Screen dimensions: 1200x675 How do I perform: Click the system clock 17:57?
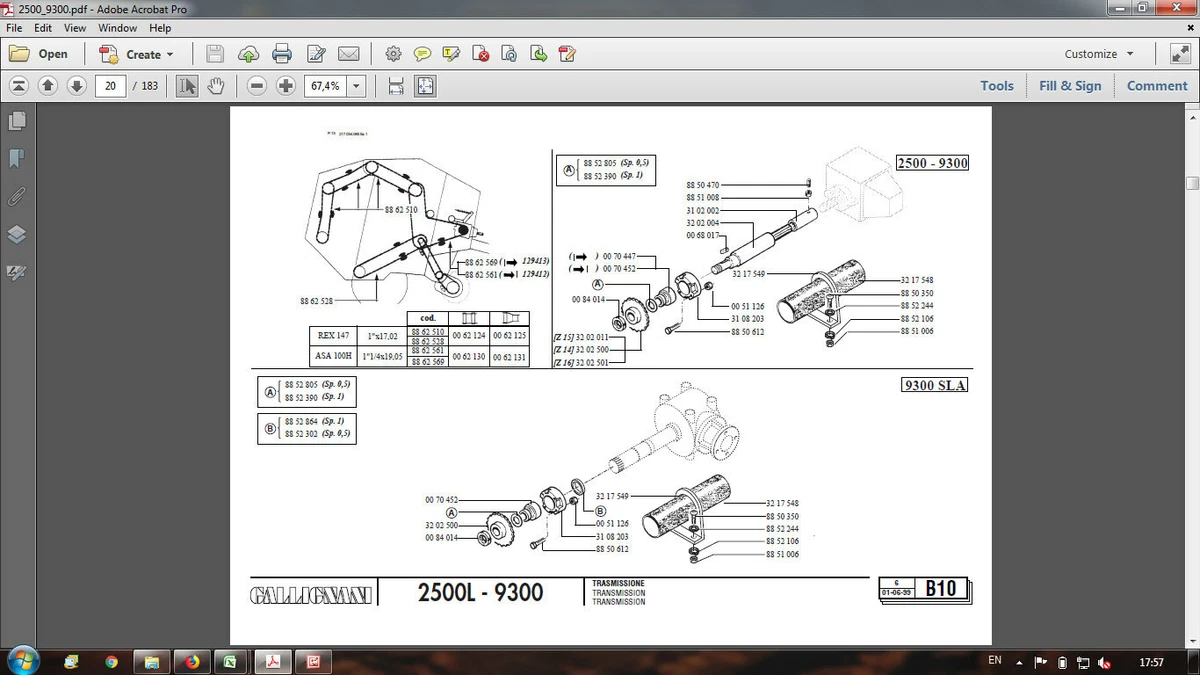point(1151,662)
